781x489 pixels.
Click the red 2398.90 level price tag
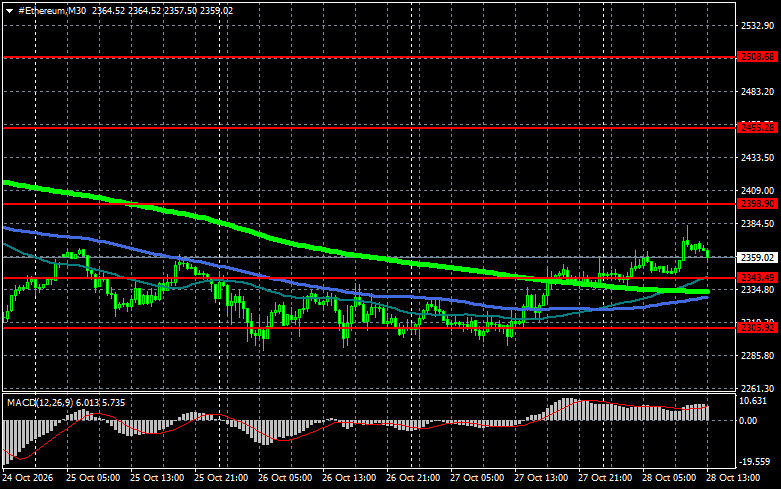click(758, 204)
